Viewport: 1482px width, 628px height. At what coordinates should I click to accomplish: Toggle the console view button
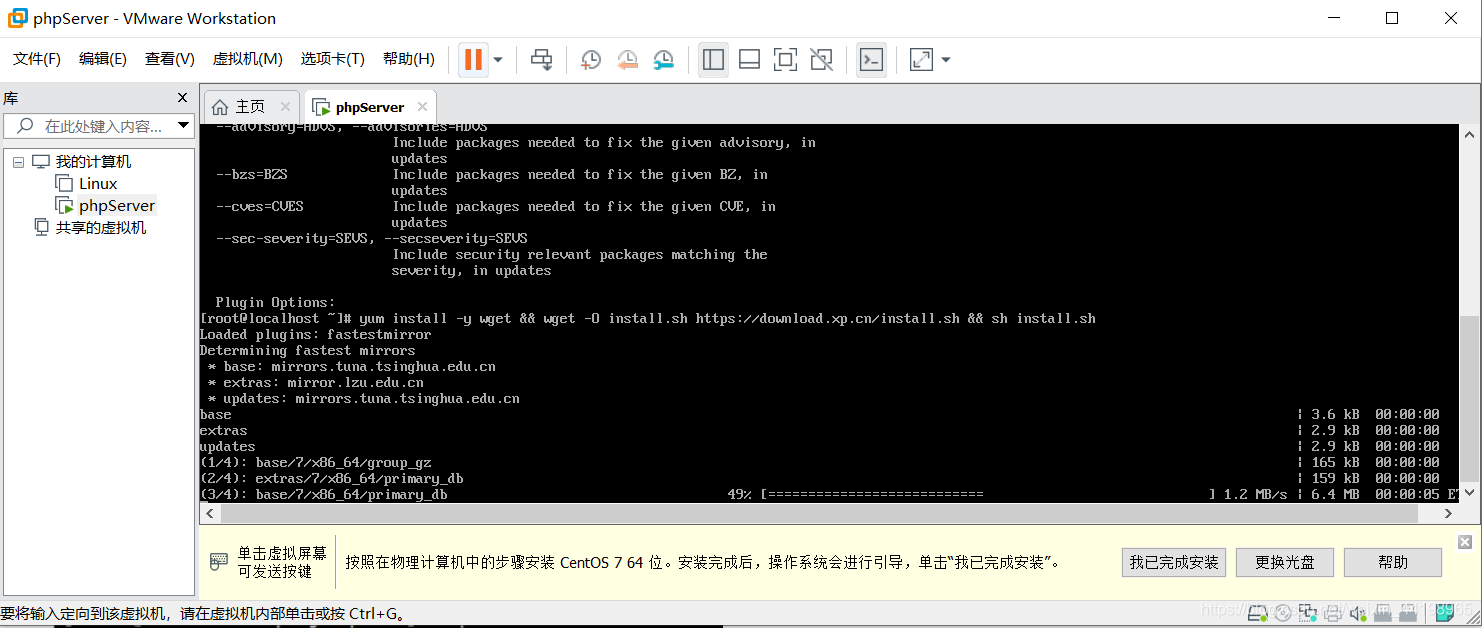pyautogui.click(x=871, y=59)
